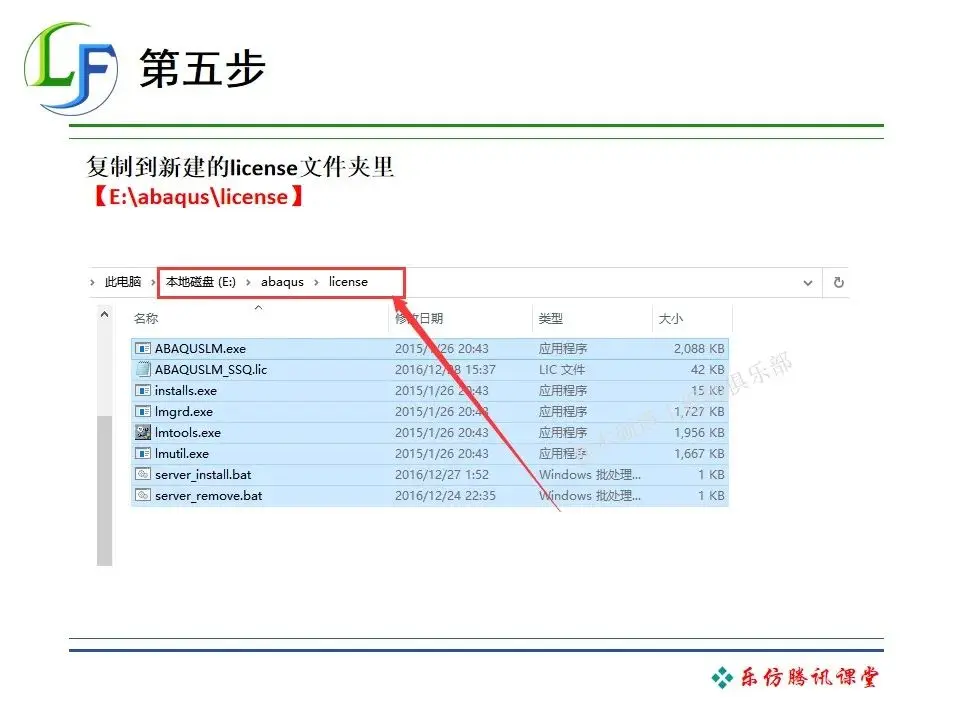Click the date 2016/12/27 1:52
This screenshot has width=960, height=720.
(442, 474)
